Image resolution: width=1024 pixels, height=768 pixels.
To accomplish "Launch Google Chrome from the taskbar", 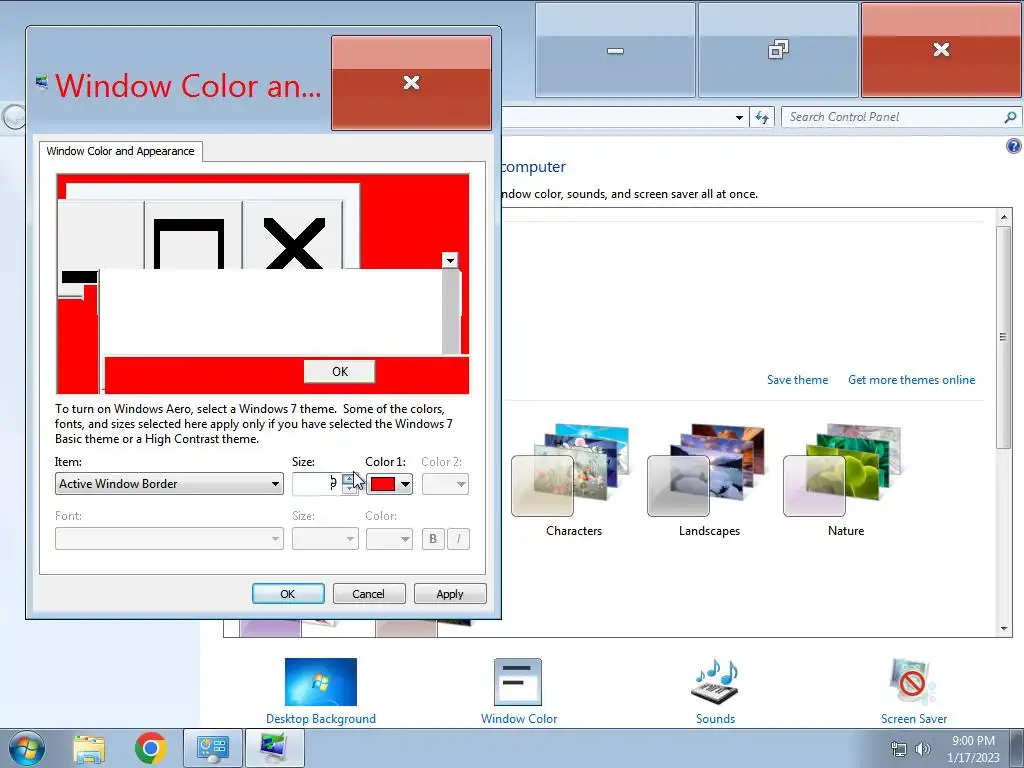I will (x=151, y=748).
